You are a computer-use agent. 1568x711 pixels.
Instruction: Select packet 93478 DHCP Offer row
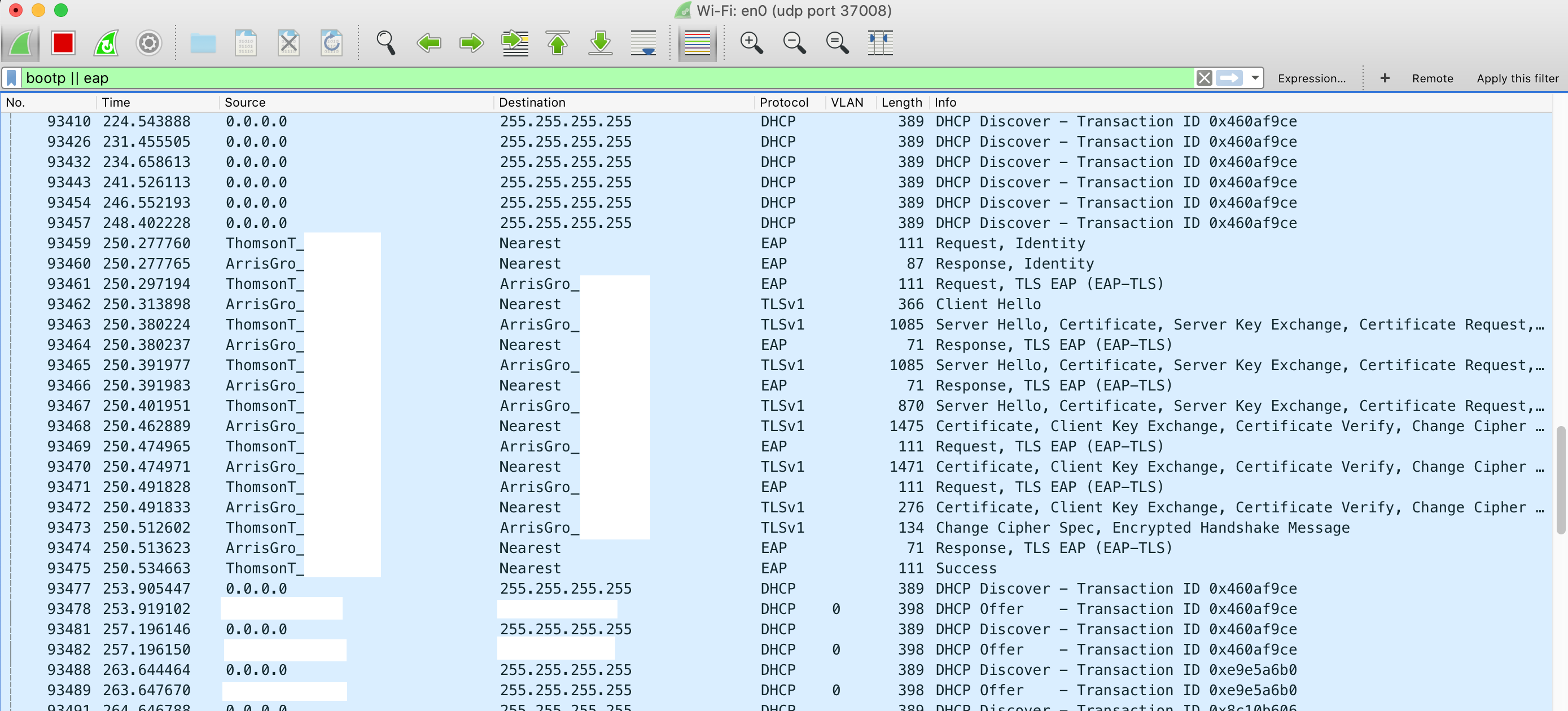point(776,609)
